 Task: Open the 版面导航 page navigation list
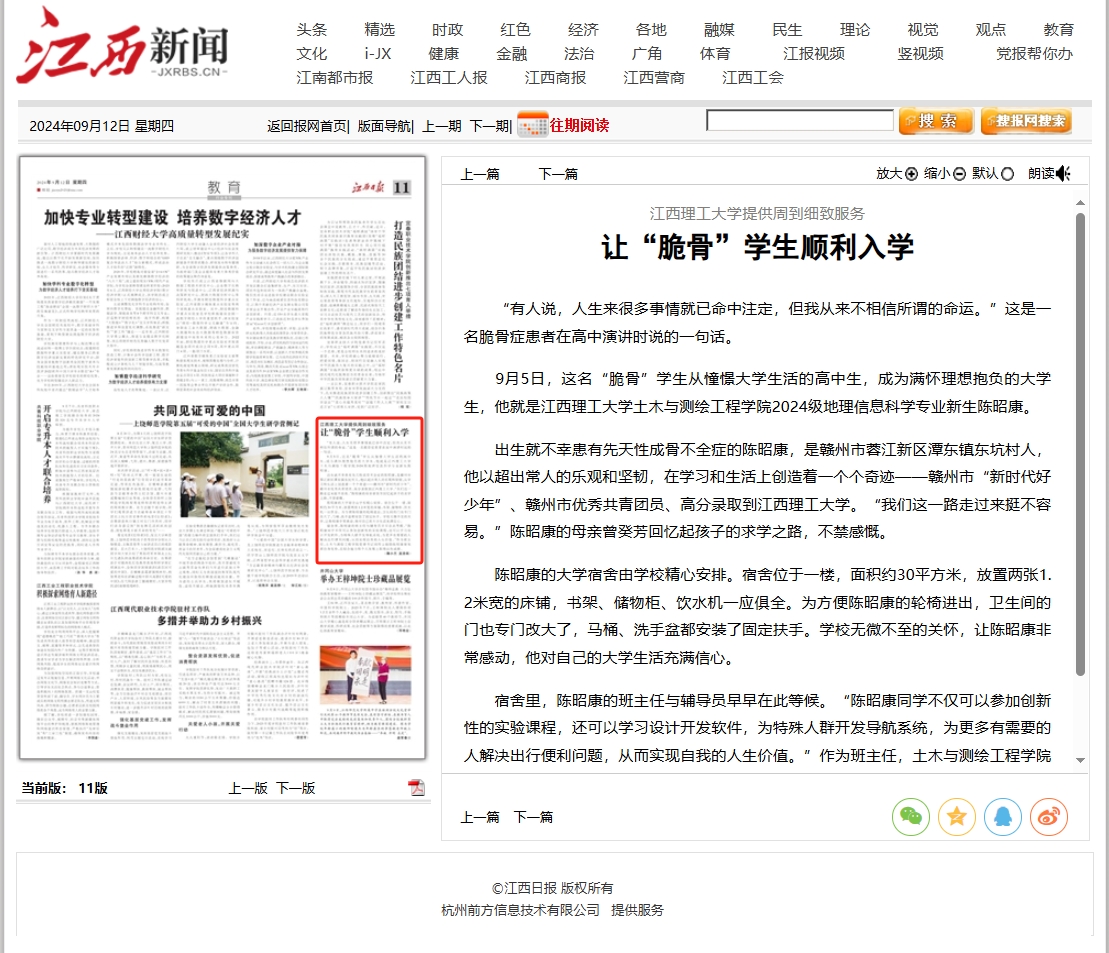(x=384, y=126)
